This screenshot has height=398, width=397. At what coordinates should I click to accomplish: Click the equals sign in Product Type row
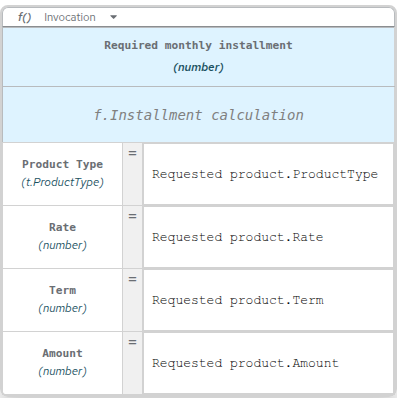[x=133, y=153]
